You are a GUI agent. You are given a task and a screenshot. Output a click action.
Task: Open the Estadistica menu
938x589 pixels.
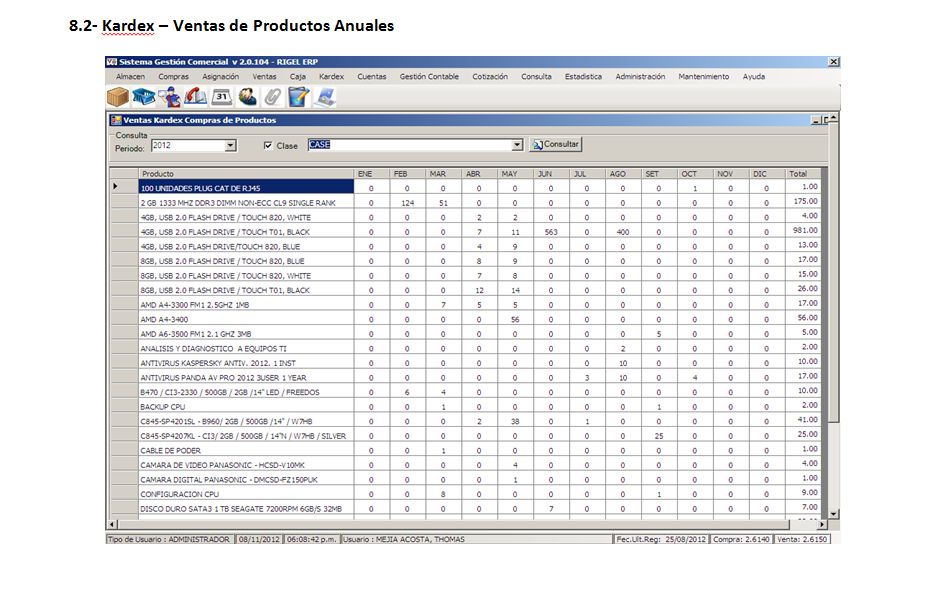pyautogui.click(x=583, y=76)
